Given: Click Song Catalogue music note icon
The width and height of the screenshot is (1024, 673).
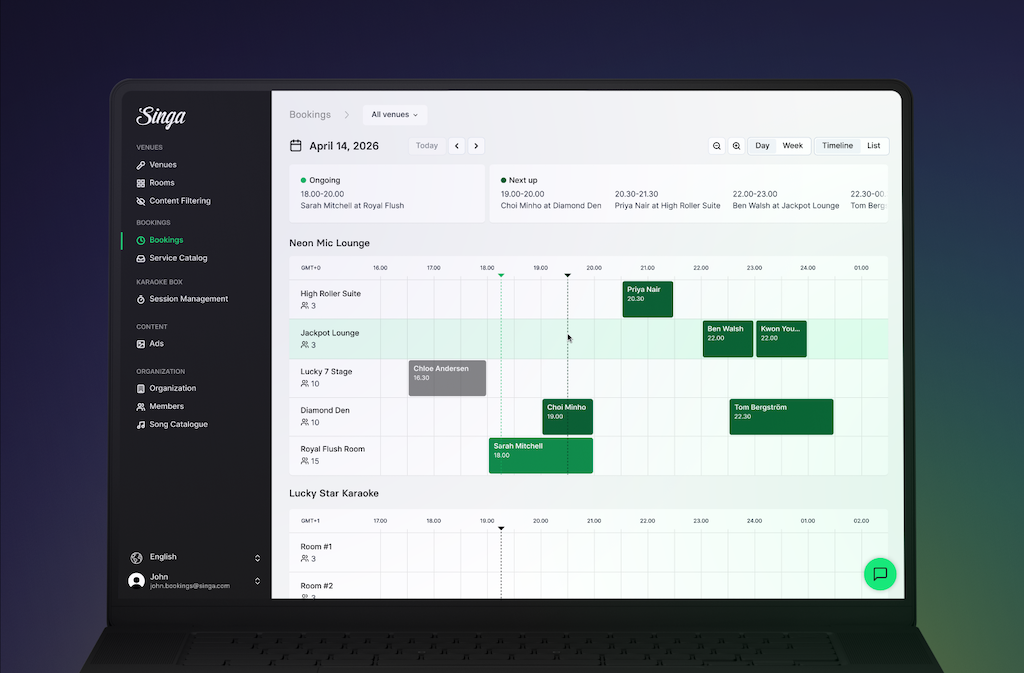Looking at the screenshot, I should (x=140, y=425).
